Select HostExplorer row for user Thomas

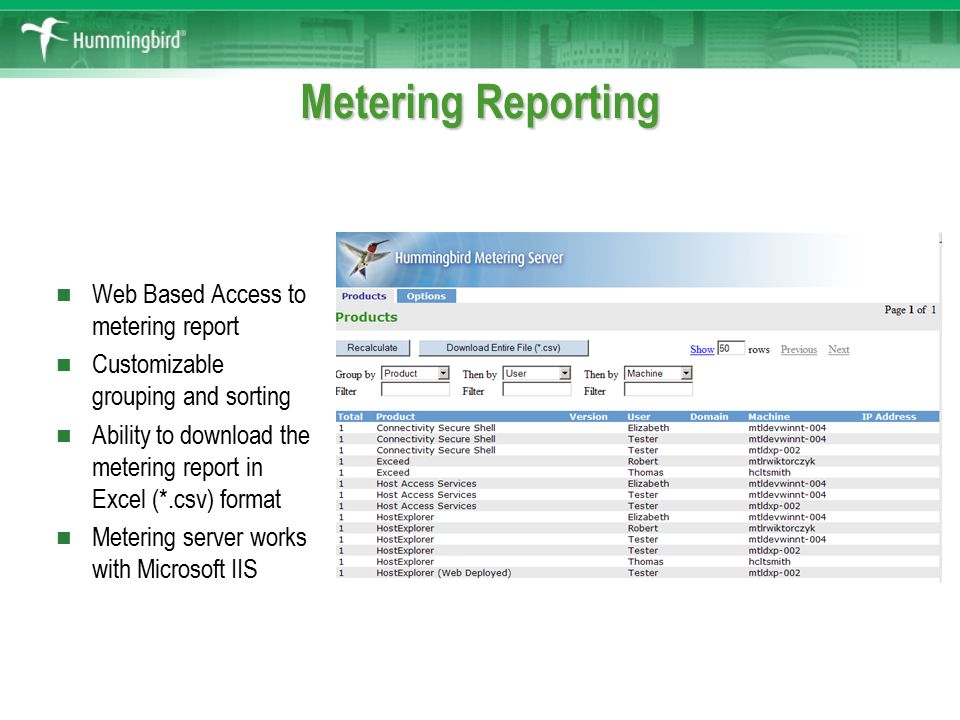(x=637, y=561)
